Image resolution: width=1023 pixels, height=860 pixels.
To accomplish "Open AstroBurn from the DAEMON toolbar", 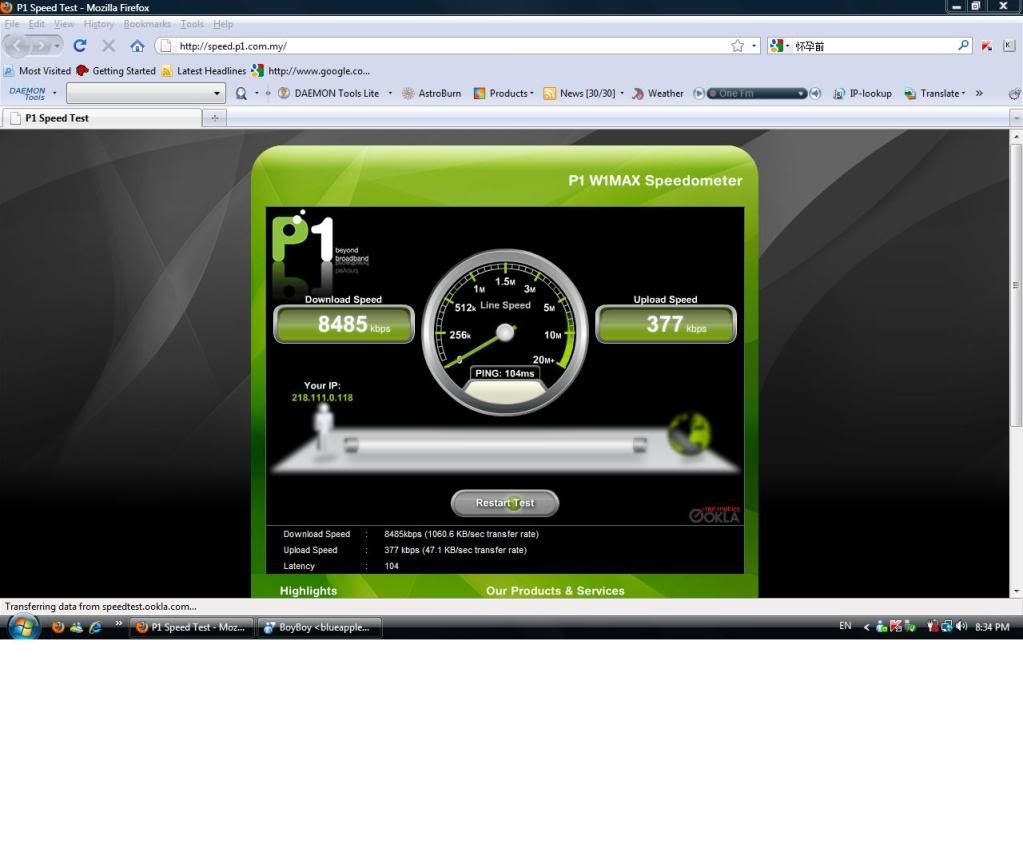I will (432, 93).
